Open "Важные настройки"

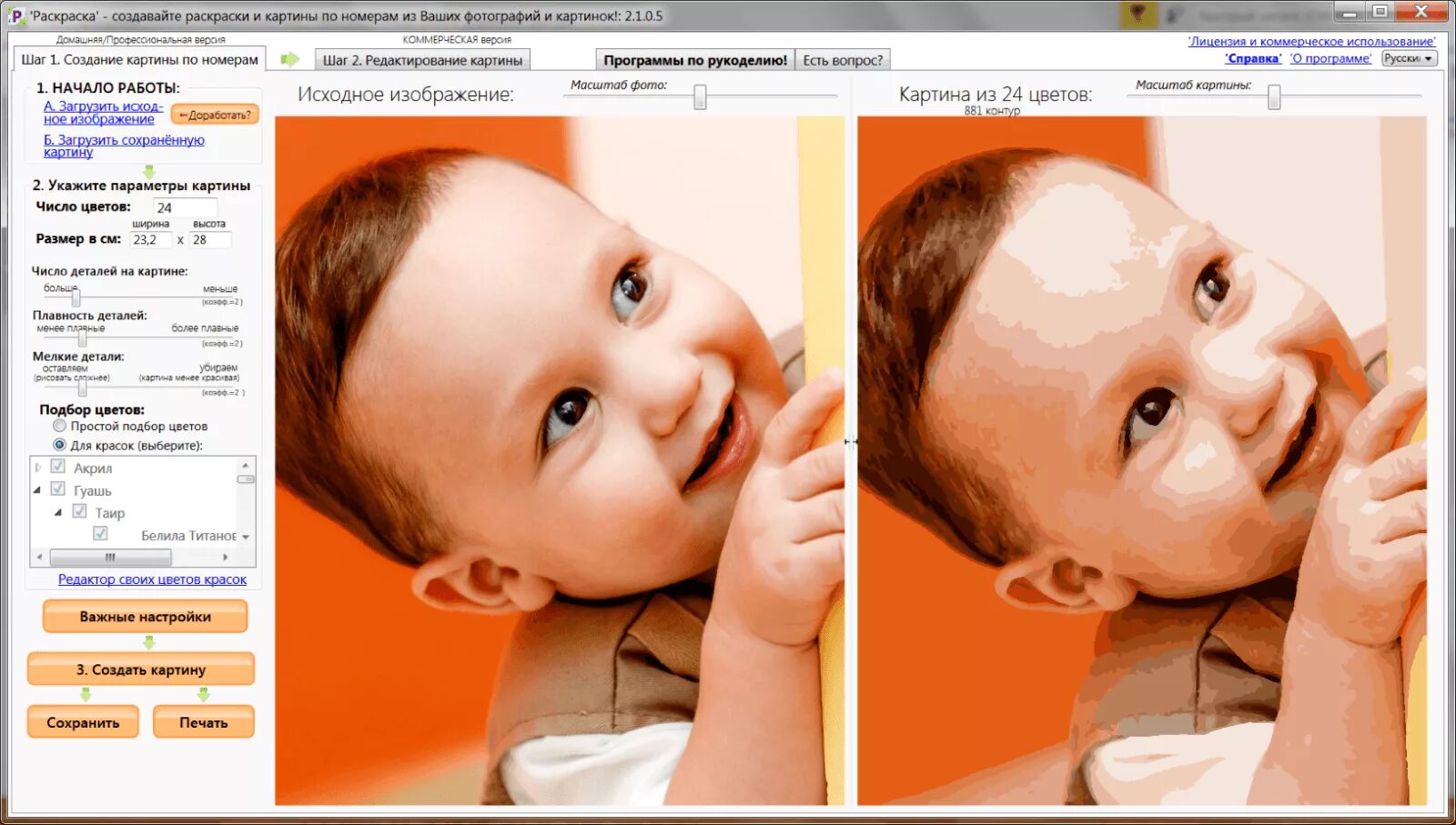tap(144, 616)
